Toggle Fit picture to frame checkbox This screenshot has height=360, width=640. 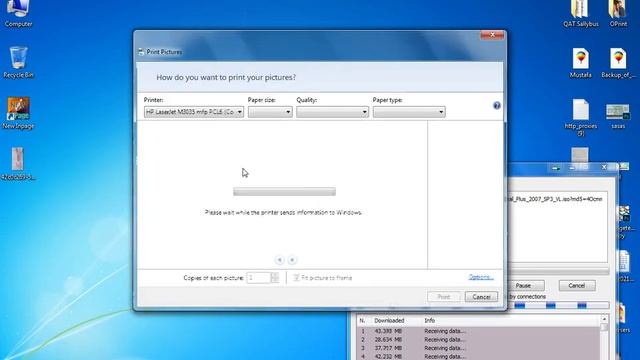tap(296, 278)
